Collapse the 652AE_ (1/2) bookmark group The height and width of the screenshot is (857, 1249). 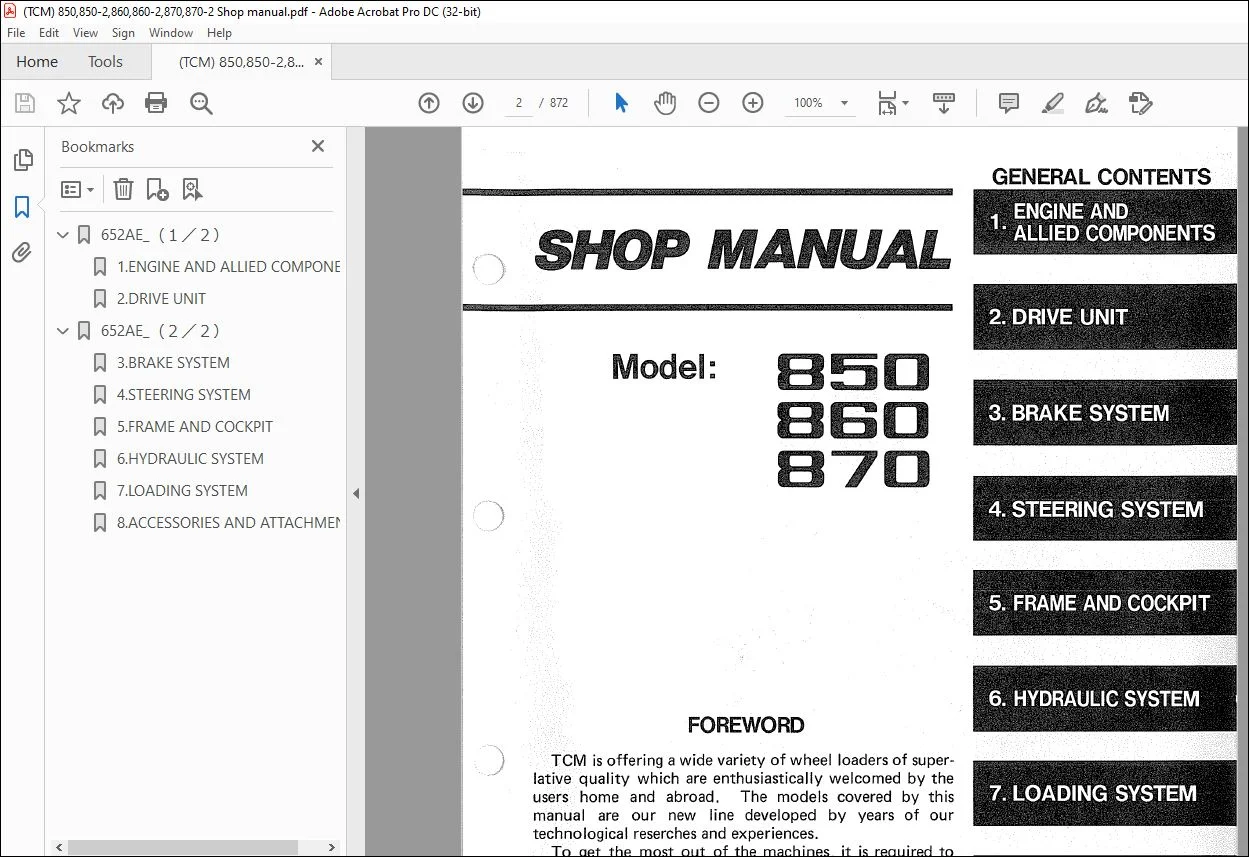[x=63, y=235]
